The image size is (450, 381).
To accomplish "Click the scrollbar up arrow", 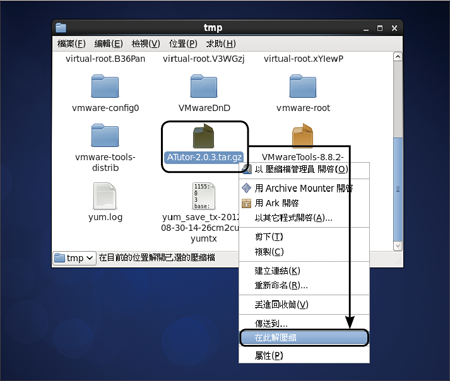I will coord(397,56).
